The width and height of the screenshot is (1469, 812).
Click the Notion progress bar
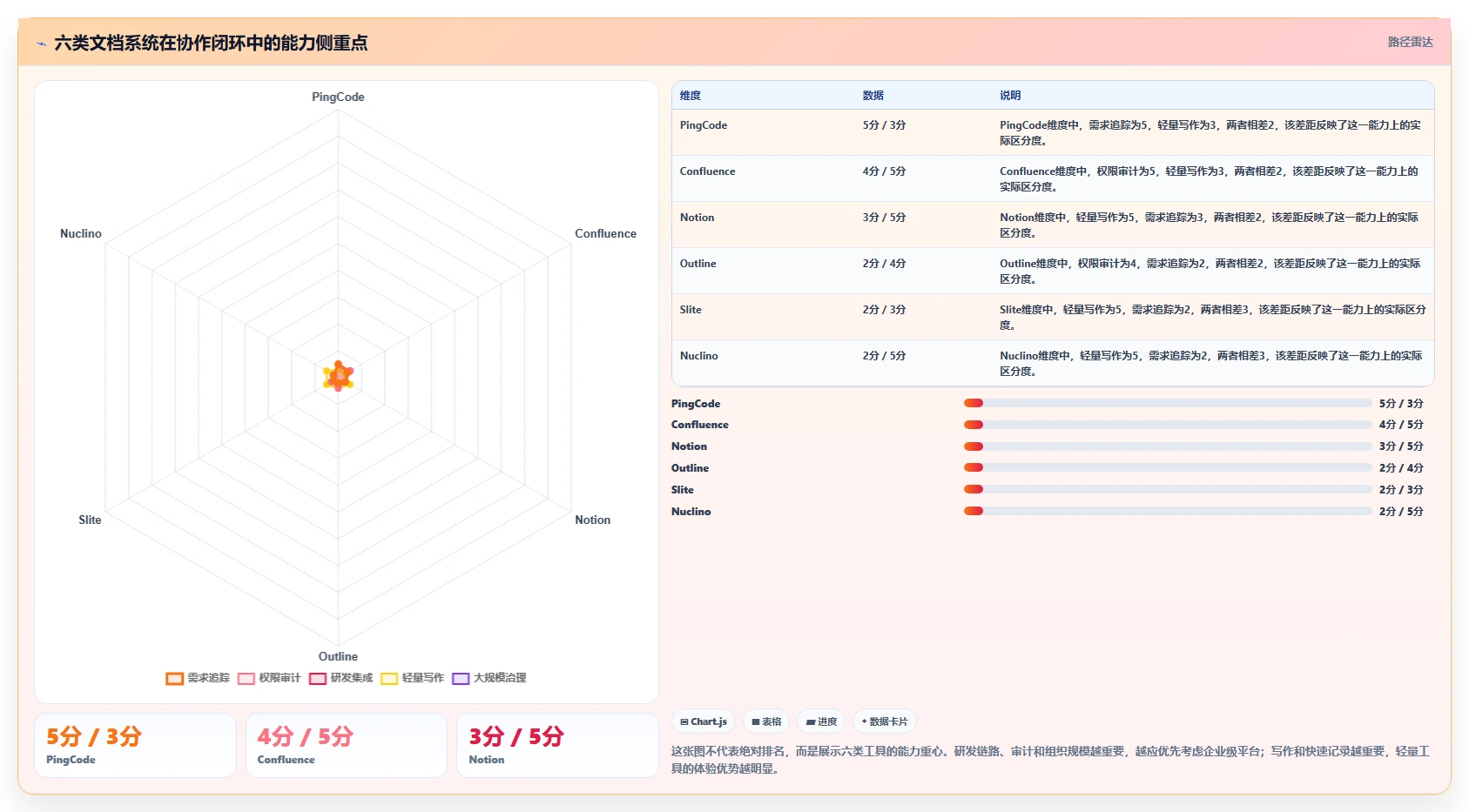[x=1168, y=446]
